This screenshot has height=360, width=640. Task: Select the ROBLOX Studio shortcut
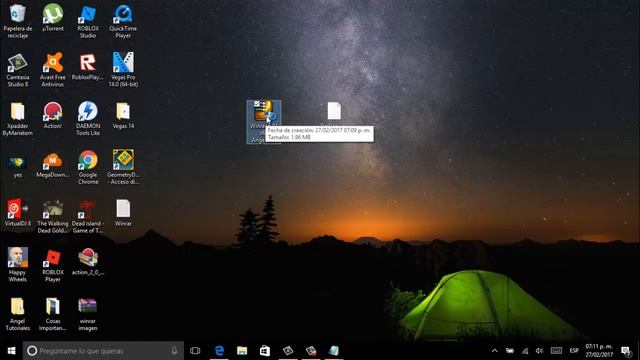pos(88,20)
